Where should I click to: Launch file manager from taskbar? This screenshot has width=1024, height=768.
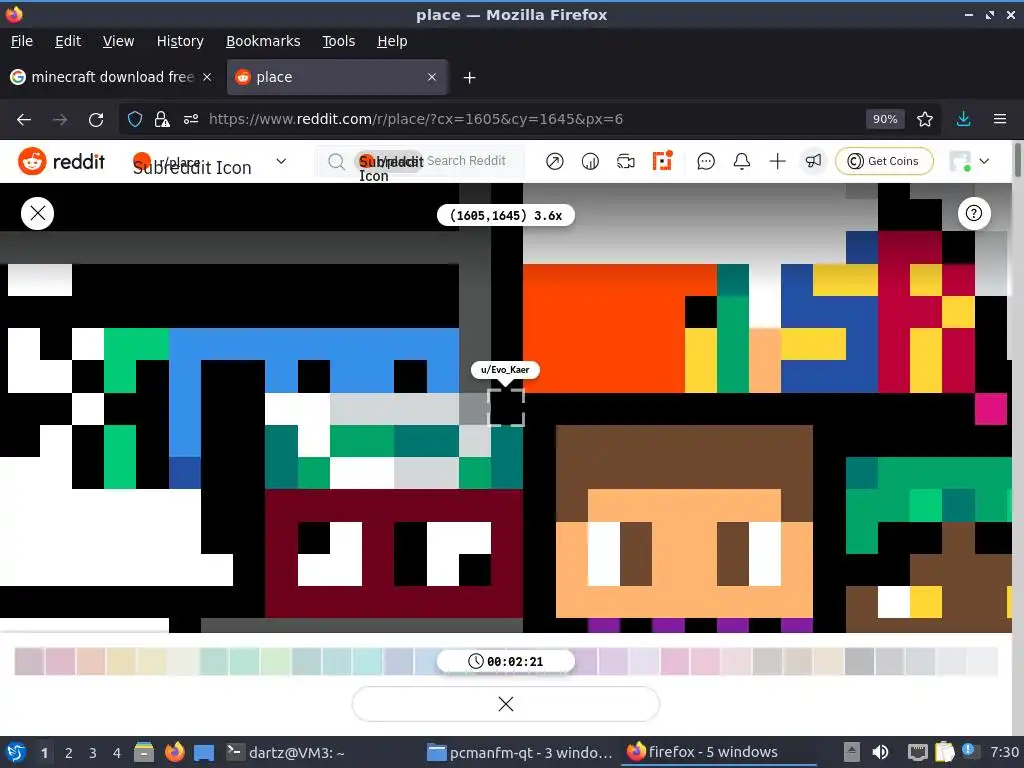coord(144,752)
